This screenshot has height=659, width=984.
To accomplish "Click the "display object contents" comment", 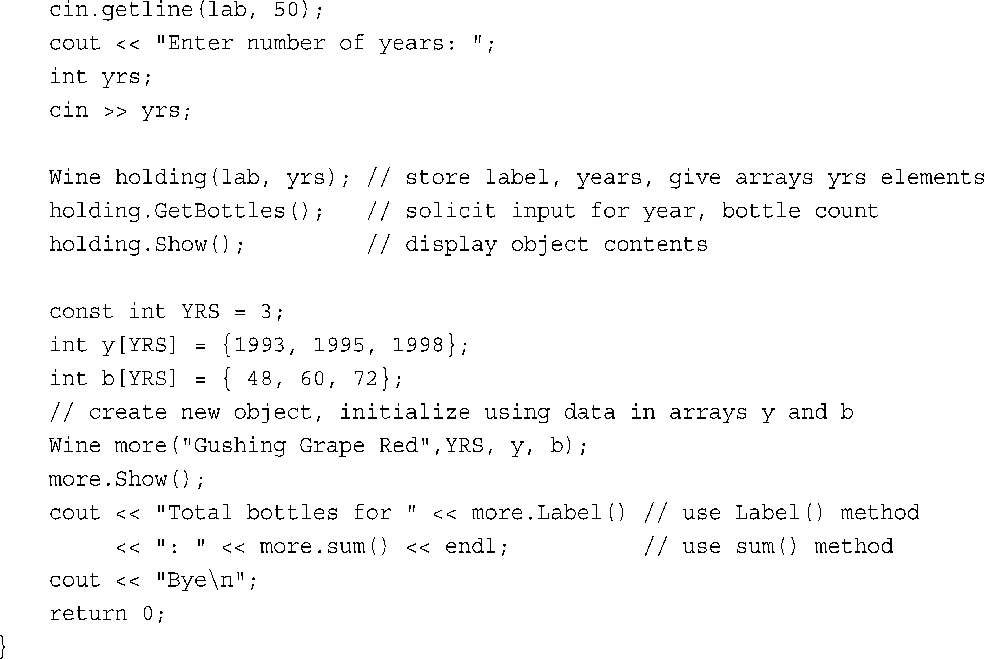I will coord(538,244).
